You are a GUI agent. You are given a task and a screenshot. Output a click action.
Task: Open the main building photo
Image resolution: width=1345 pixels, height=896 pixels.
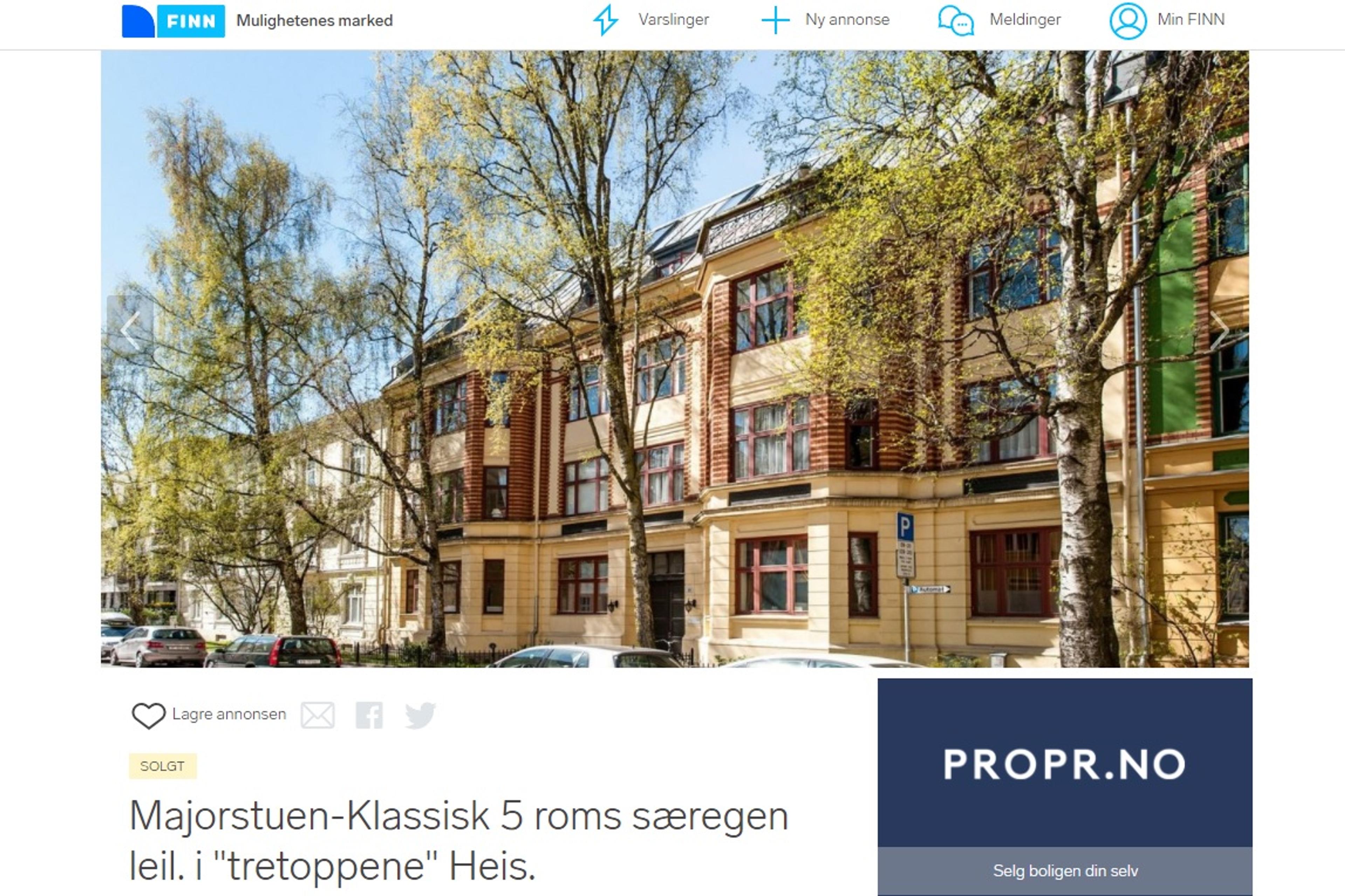[x=675, y=359]
